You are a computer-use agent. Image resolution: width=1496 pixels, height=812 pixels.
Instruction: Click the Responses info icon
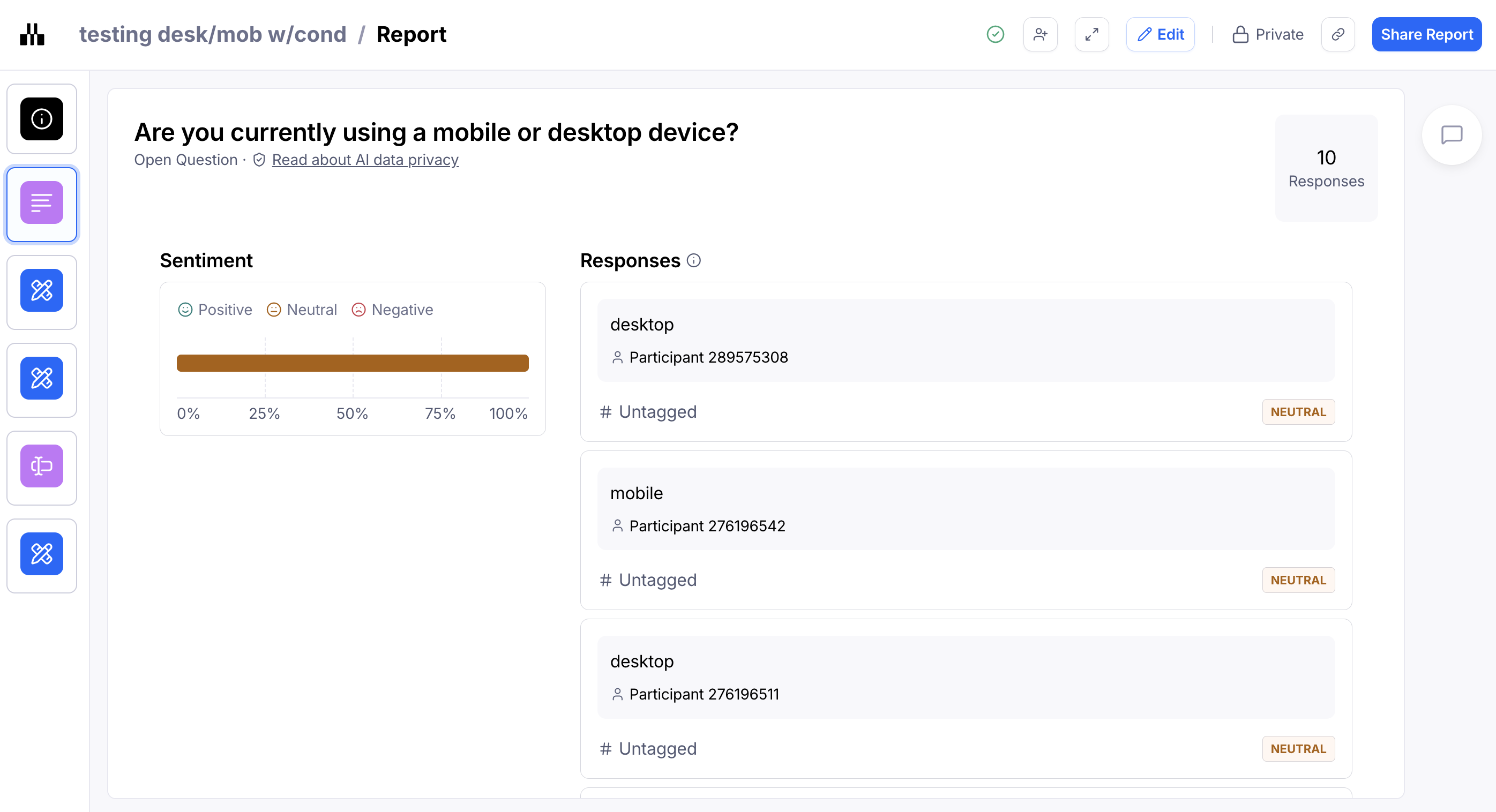[693, 261]
